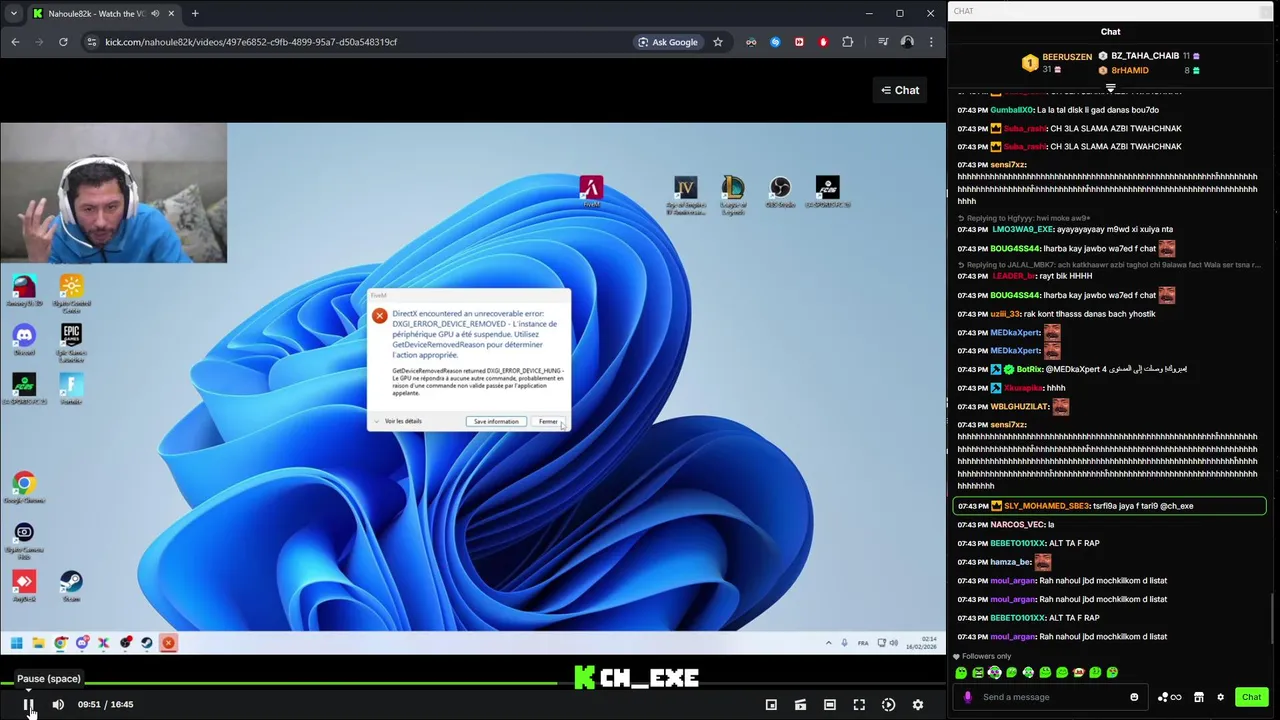This screenshot has height=720, width=1280.
Task: Create a clip of the video
Action: pos(800,705)
